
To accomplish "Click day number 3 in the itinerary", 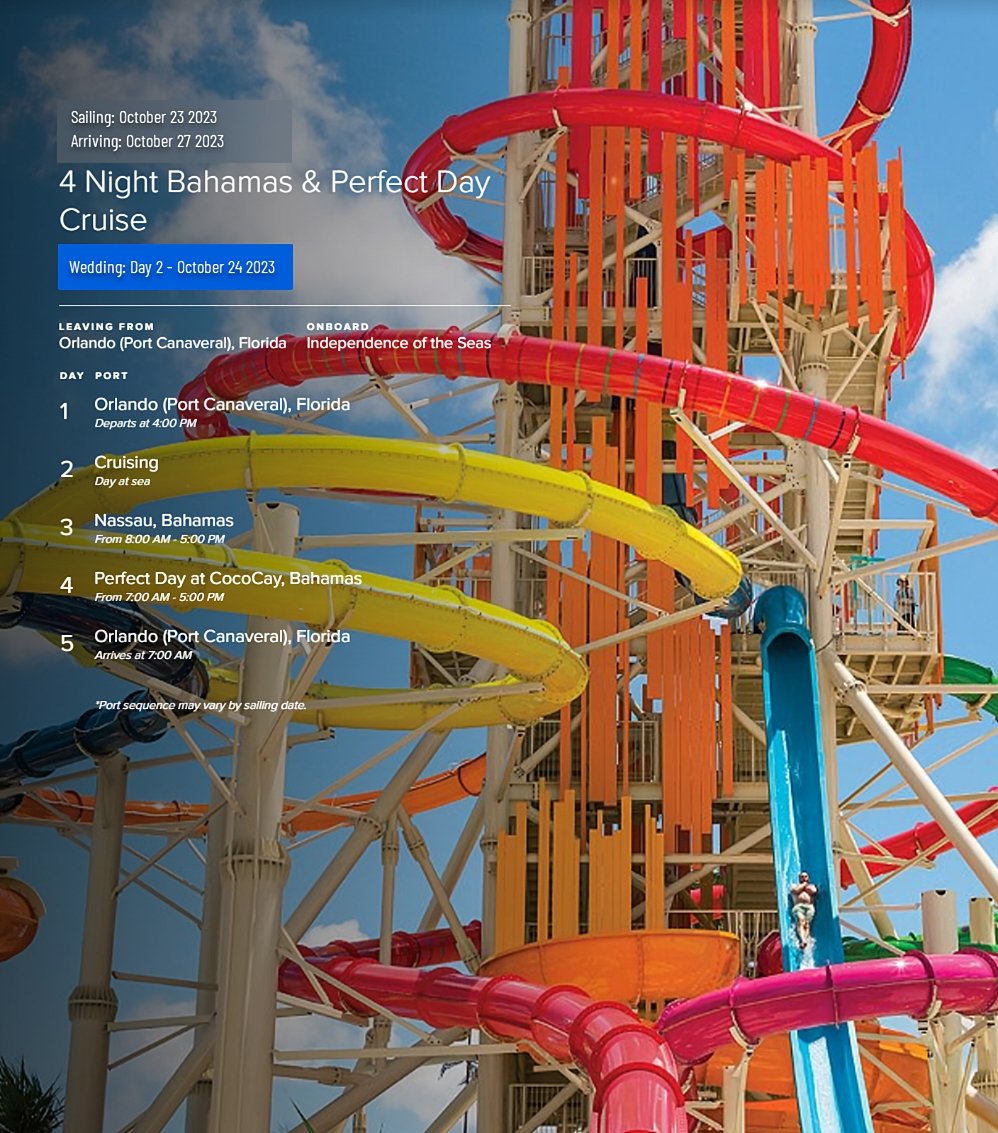I will click(66, 527).
